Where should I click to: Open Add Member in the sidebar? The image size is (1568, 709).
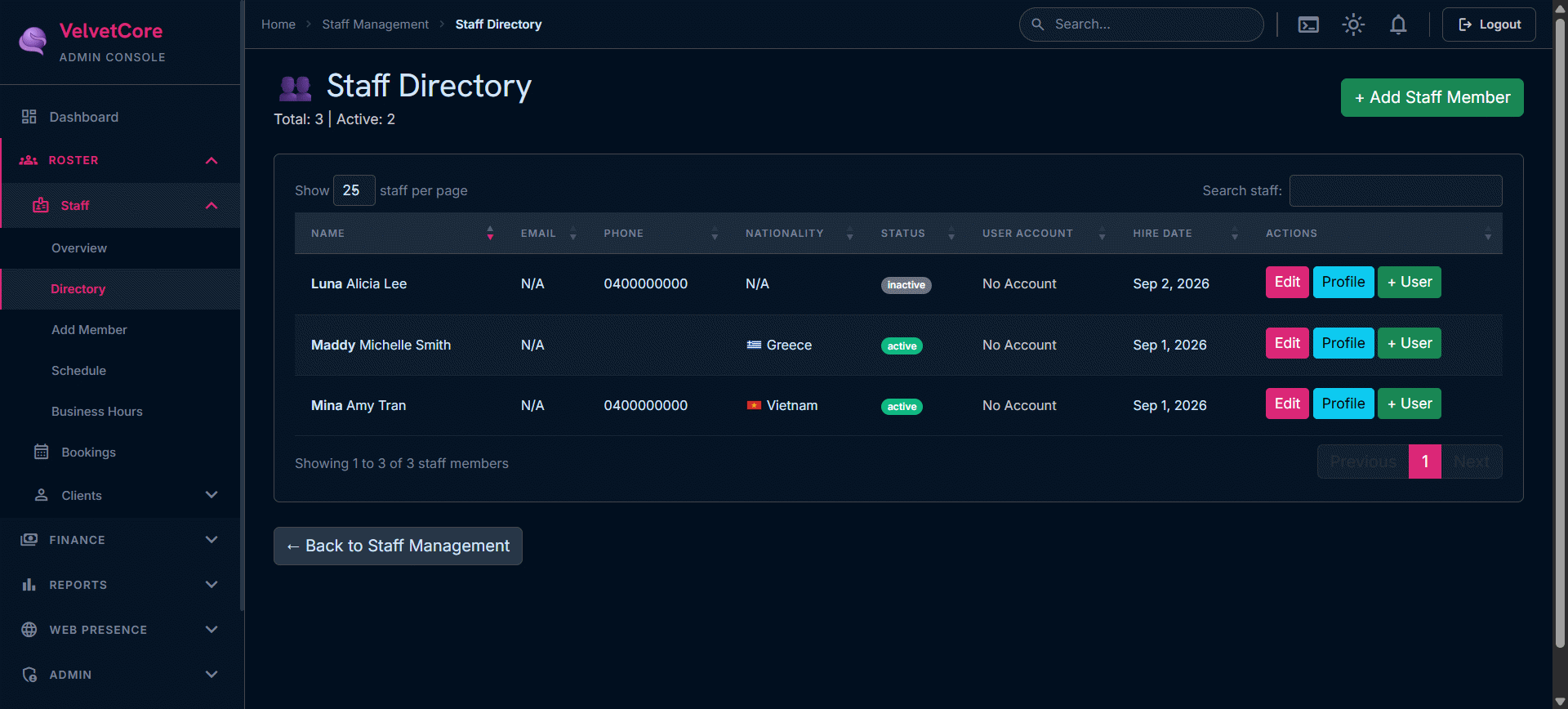(89, 330)
